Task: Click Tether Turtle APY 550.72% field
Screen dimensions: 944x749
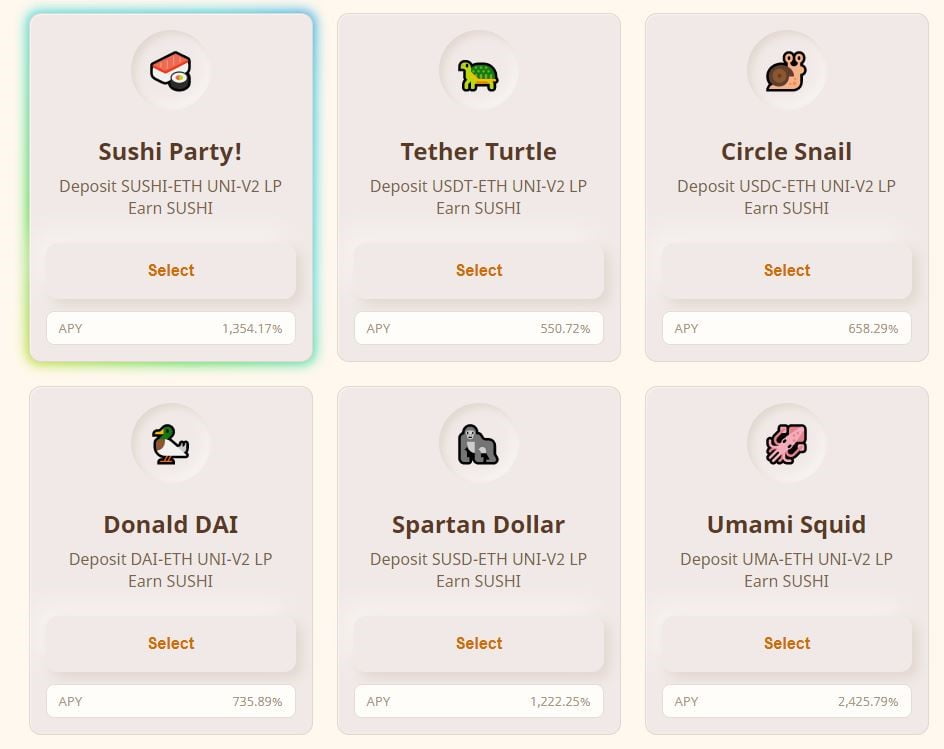Action: [479, 328]
